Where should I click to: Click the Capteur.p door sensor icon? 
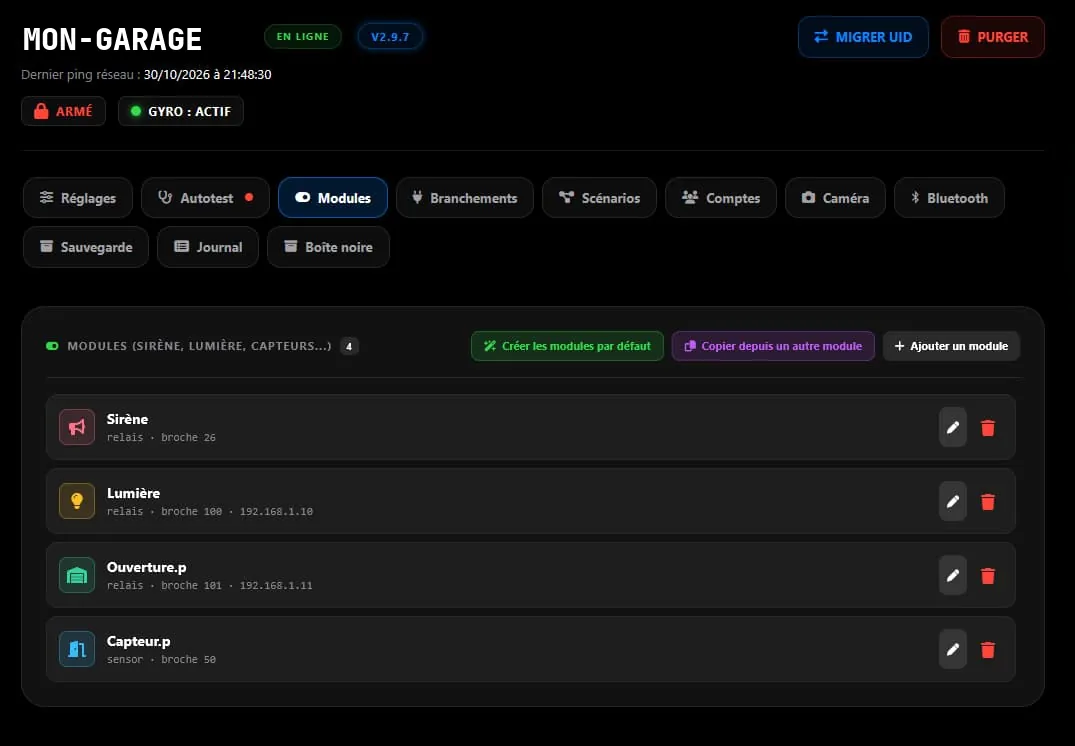tap(77, 649)
